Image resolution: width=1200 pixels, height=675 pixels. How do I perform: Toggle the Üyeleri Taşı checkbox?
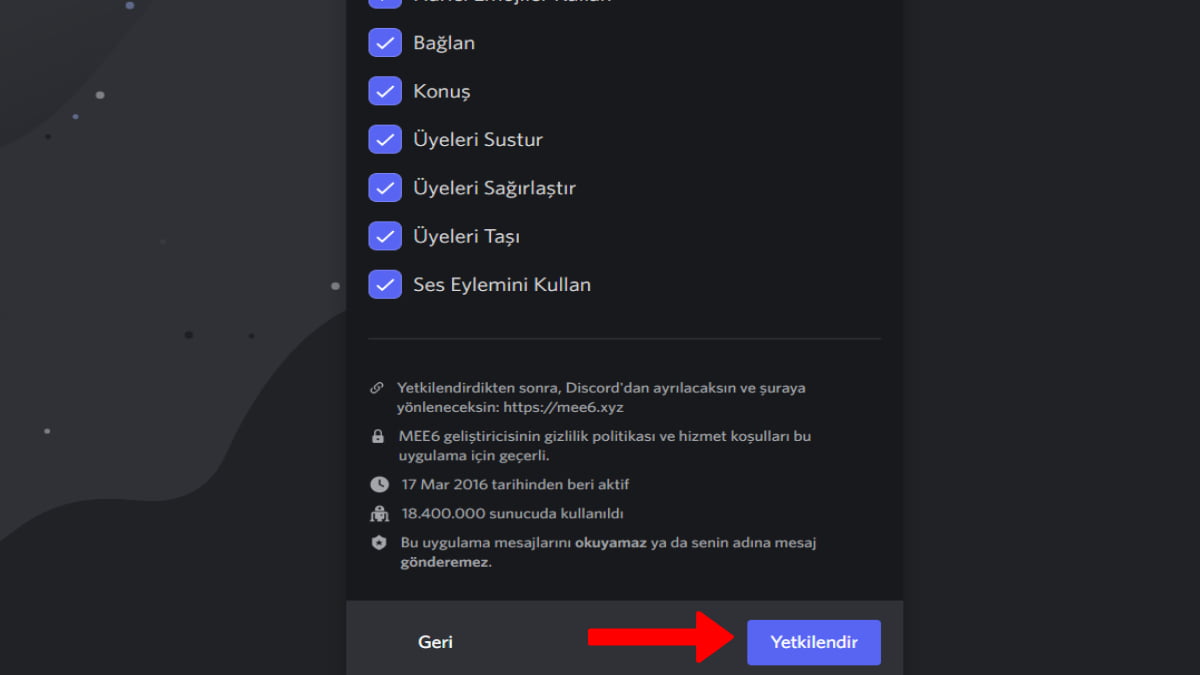pyautogui.click(x=385, y=236)
